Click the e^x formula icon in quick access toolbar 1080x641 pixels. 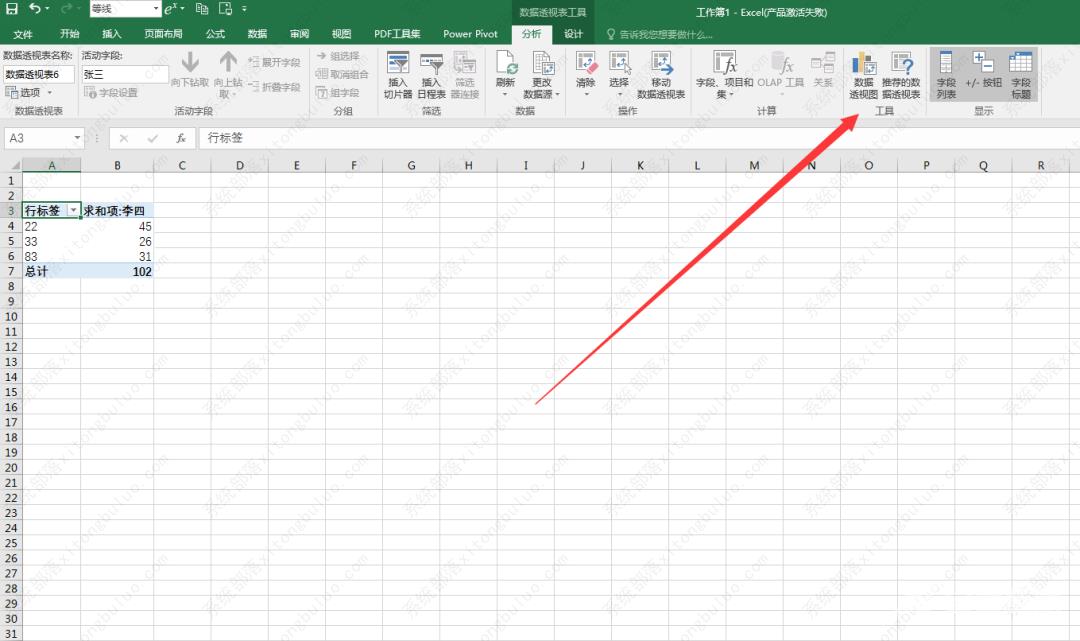[x=171, y=9]
